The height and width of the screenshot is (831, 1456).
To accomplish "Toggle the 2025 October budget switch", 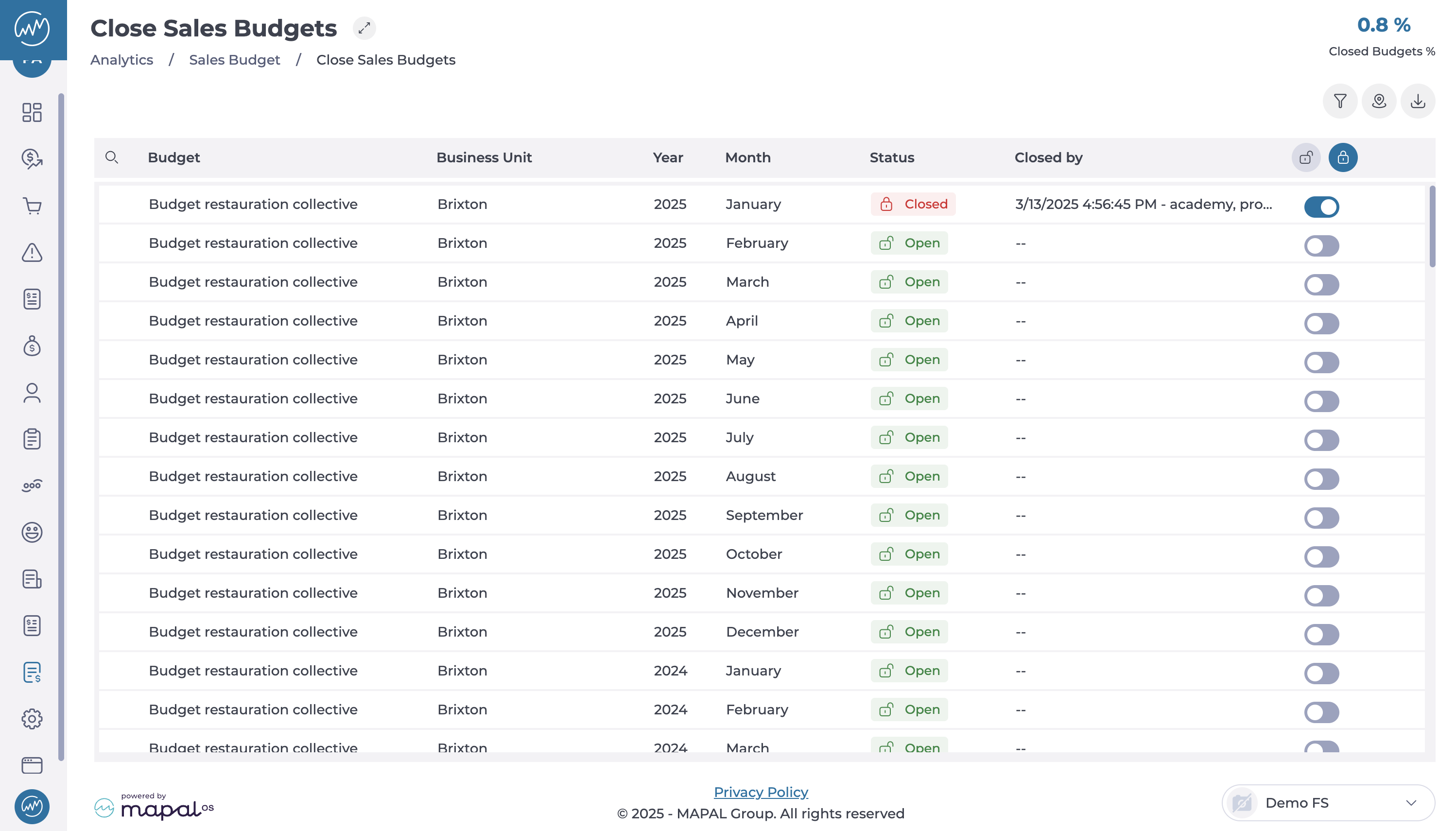I will click(1321, 556).
